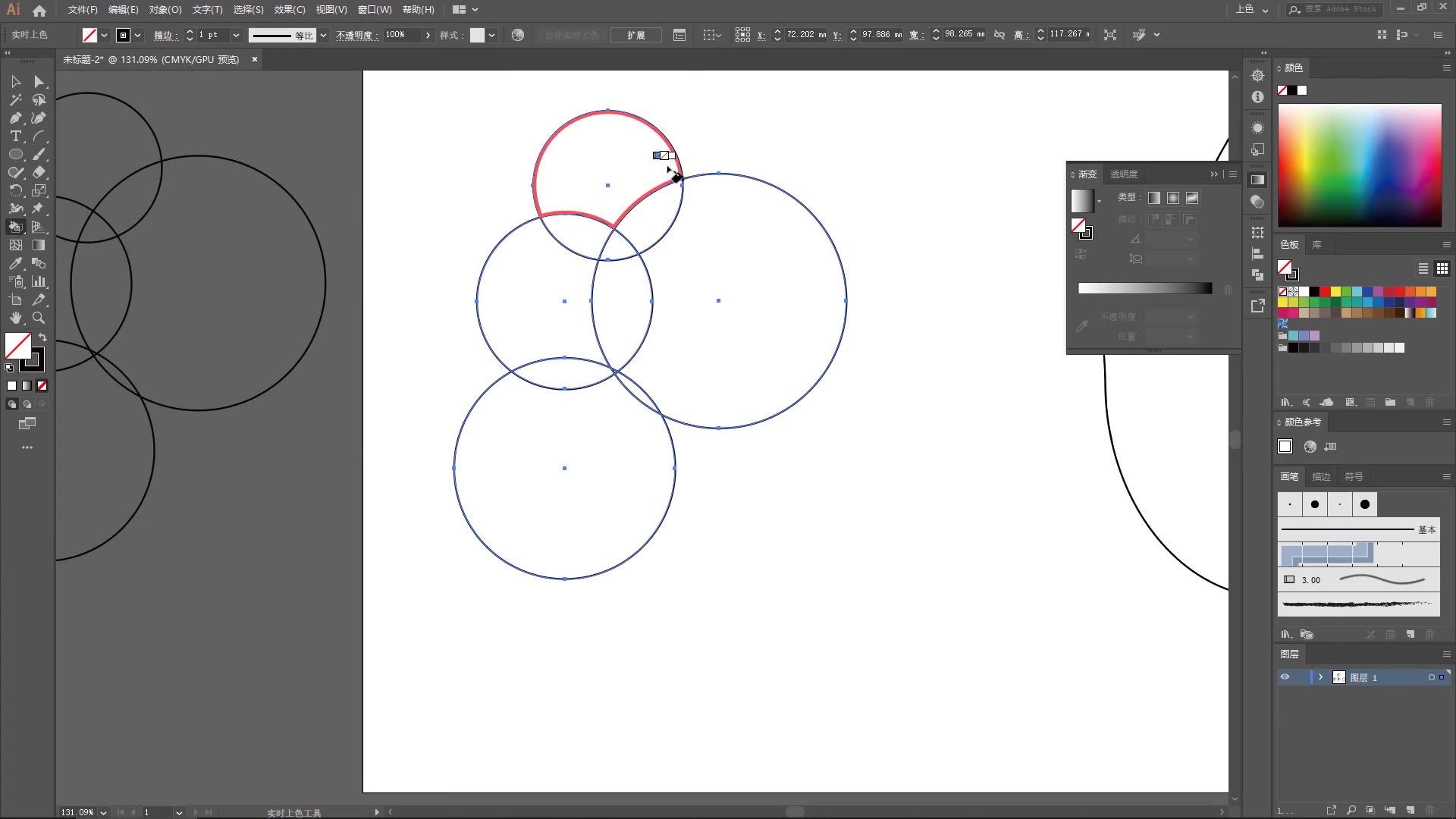The height and width of the screenshot is (819, 1456).
Task: Open the 效果(C) menu
Action: [289, 10]
